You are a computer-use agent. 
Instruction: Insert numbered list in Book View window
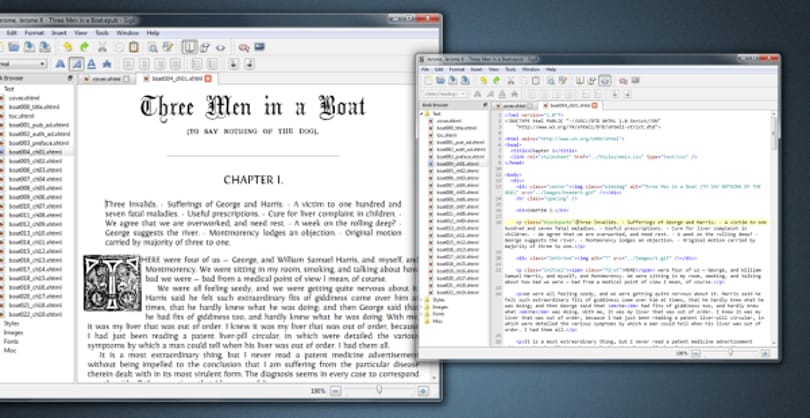pos(212,64)
